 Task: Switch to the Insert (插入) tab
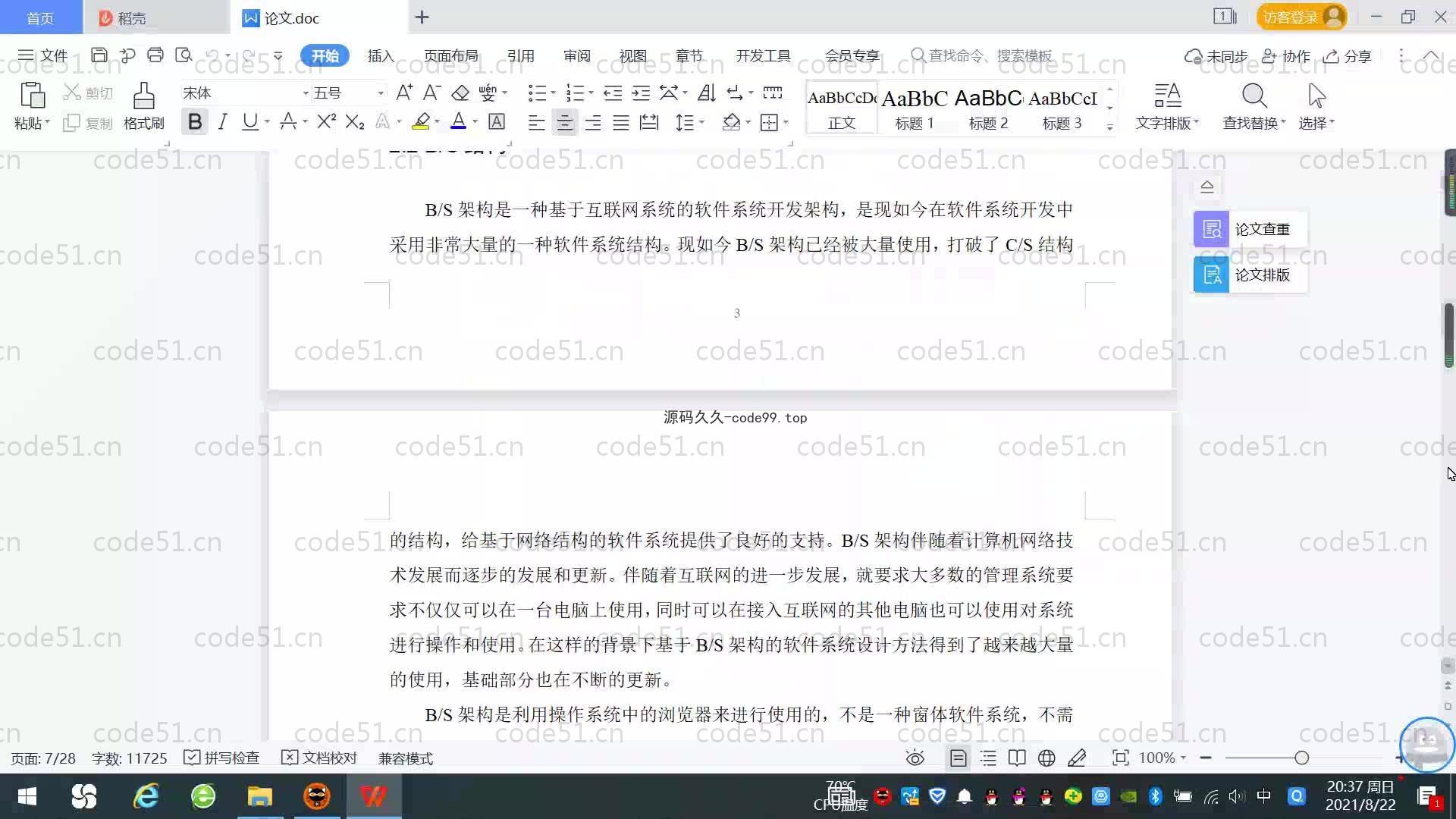381,55
